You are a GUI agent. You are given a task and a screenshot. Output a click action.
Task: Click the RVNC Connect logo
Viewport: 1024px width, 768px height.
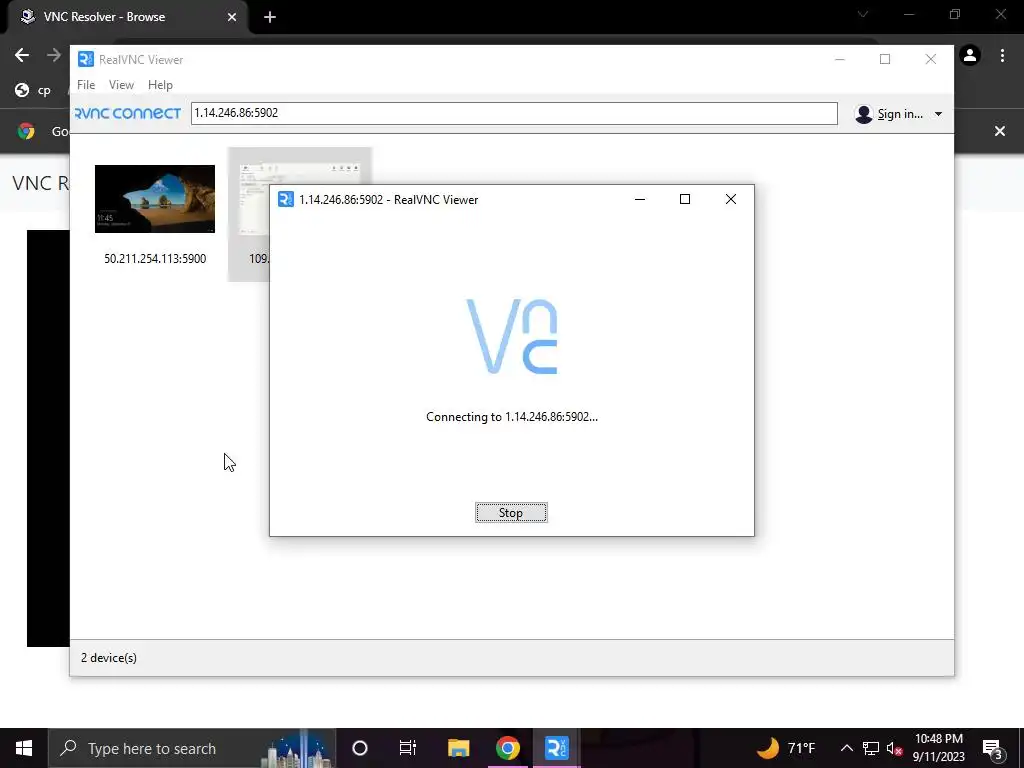click(x=128, y=114)
